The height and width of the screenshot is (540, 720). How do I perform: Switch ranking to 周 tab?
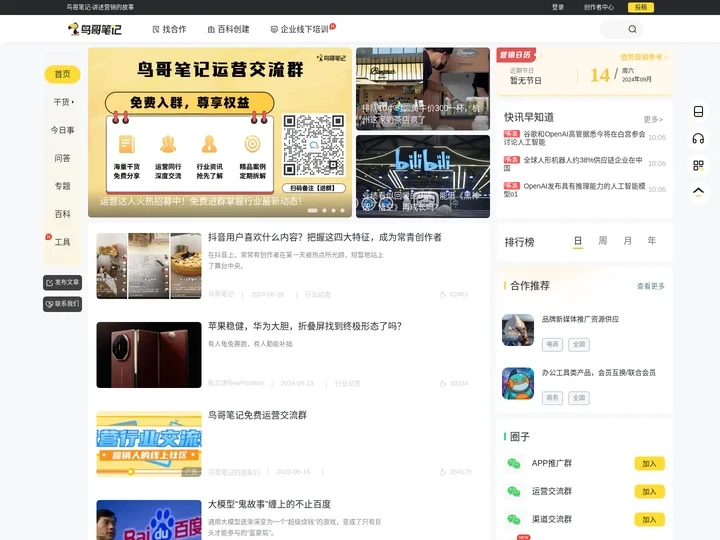pyautogui.click(x=602, y=241)
